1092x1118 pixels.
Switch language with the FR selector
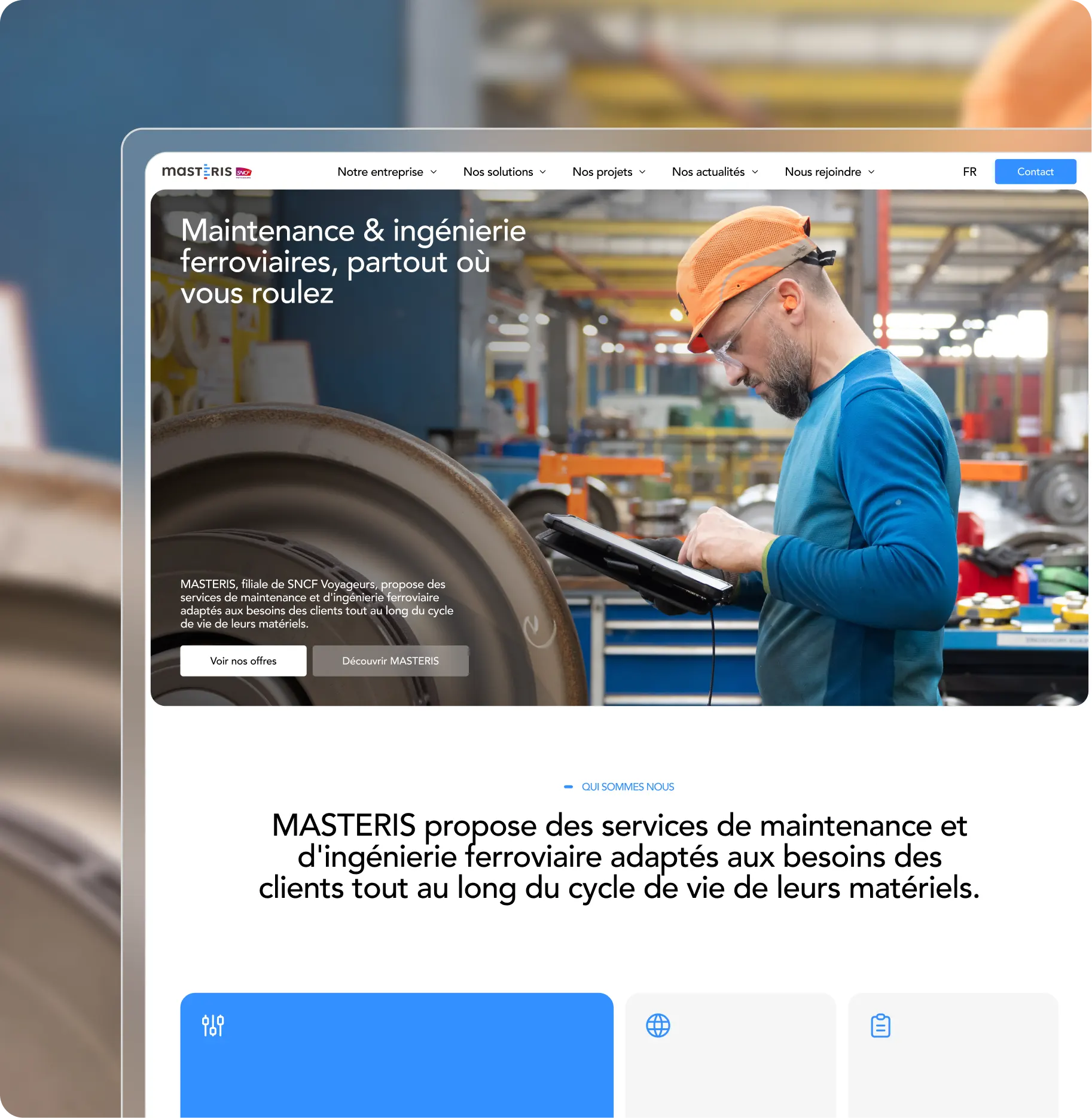tap(969, 172)
